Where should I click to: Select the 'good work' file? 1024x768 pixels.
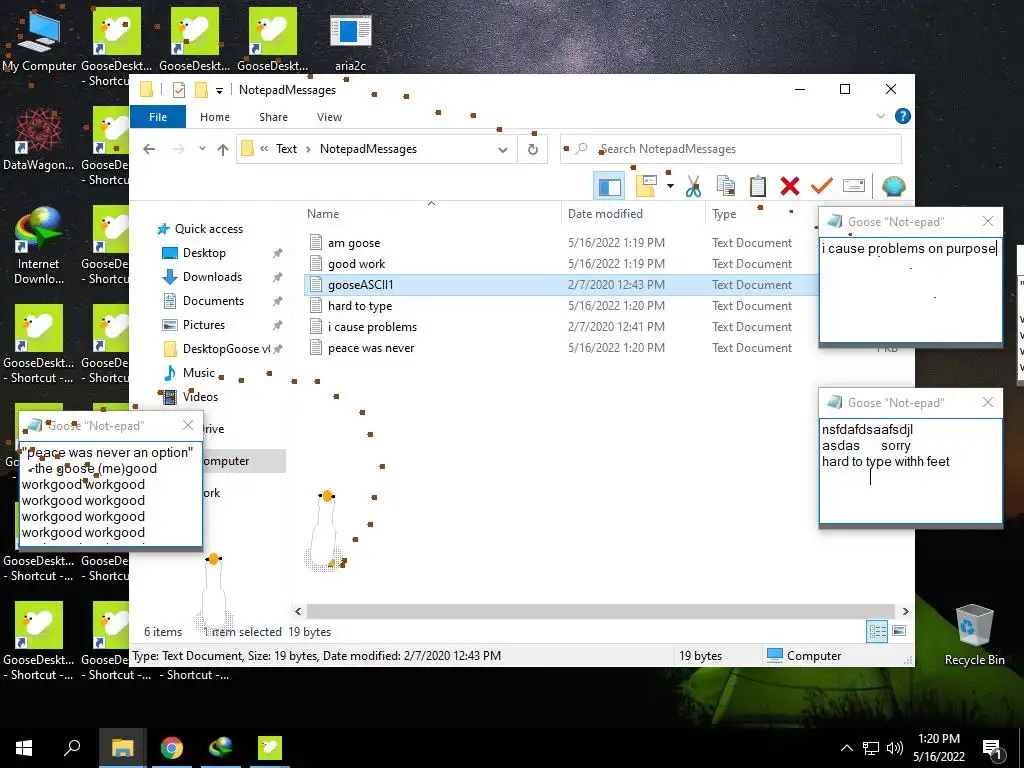357,264
